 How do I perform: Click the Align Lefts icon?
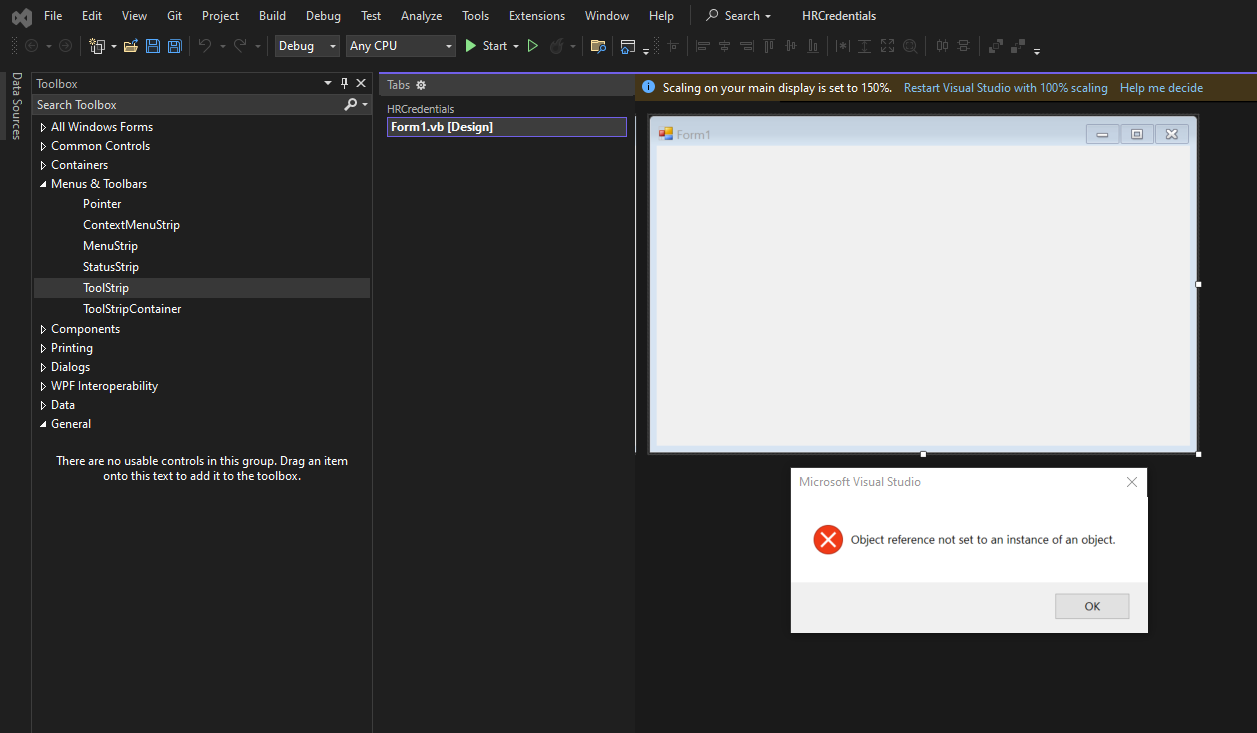click(x=703, y=46)
